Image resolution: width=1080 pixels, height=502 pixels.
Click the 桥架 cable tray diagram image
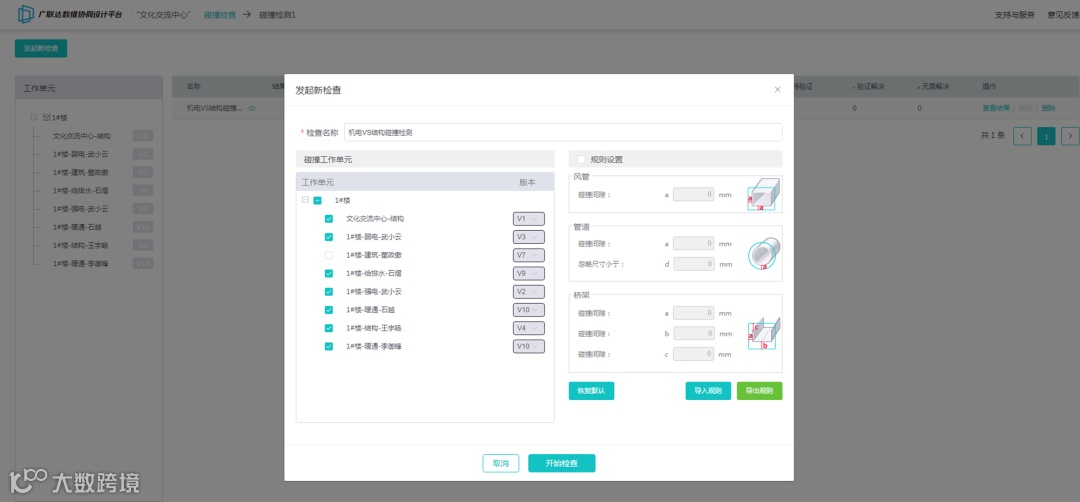pyautogui.click(x=765, y=334)
